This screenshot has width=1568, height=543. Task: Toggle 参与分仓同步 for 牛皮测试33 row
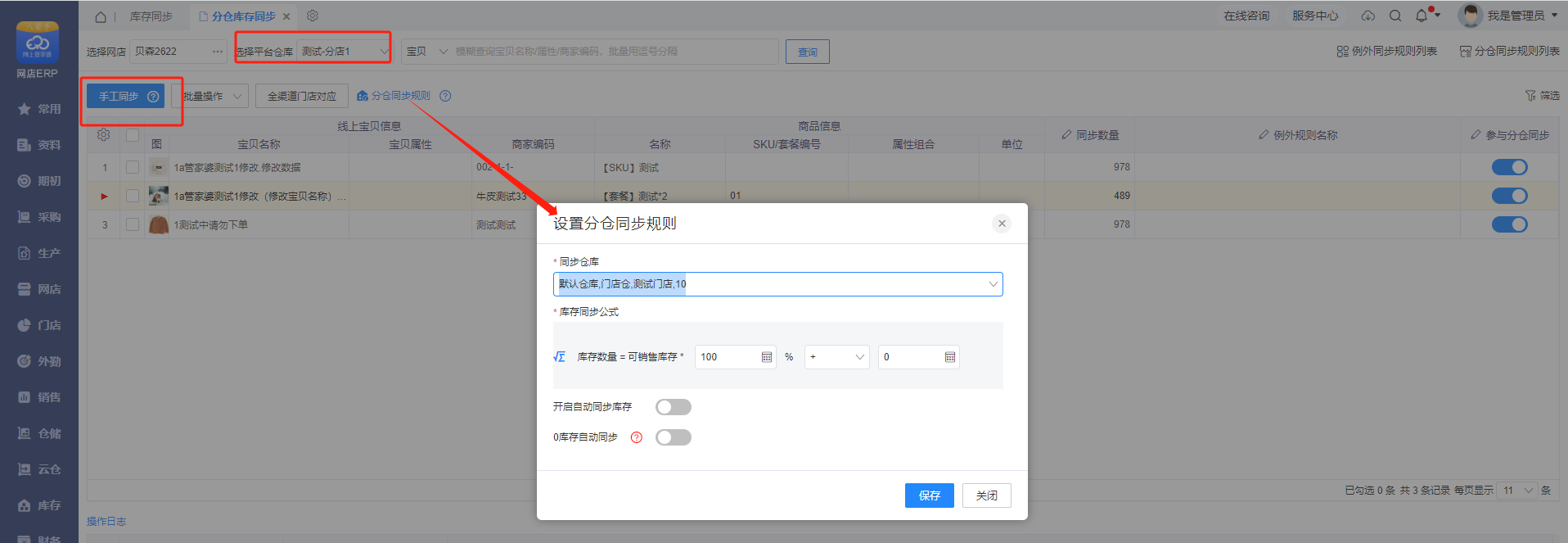click(x=1509, y=196)
